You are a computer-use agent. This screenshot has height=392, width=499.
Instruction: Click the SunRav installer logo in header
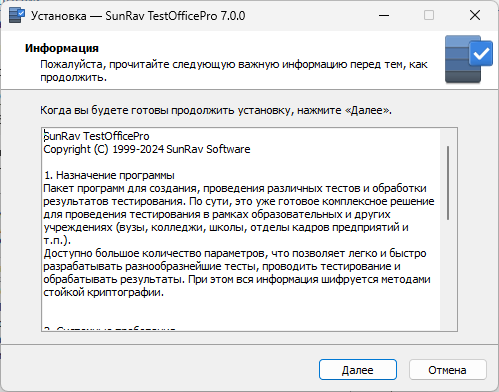pyautogui.click(x=469, y=59)
